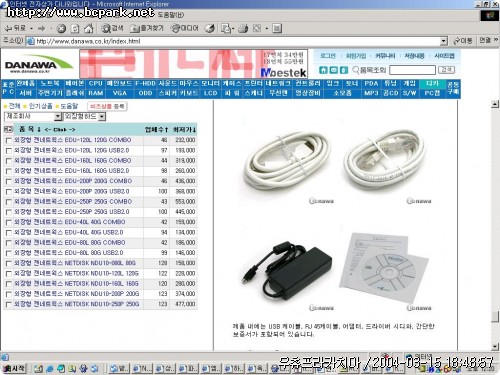
Task: Click the 품목조회 search input field
Action: point(412,70)
